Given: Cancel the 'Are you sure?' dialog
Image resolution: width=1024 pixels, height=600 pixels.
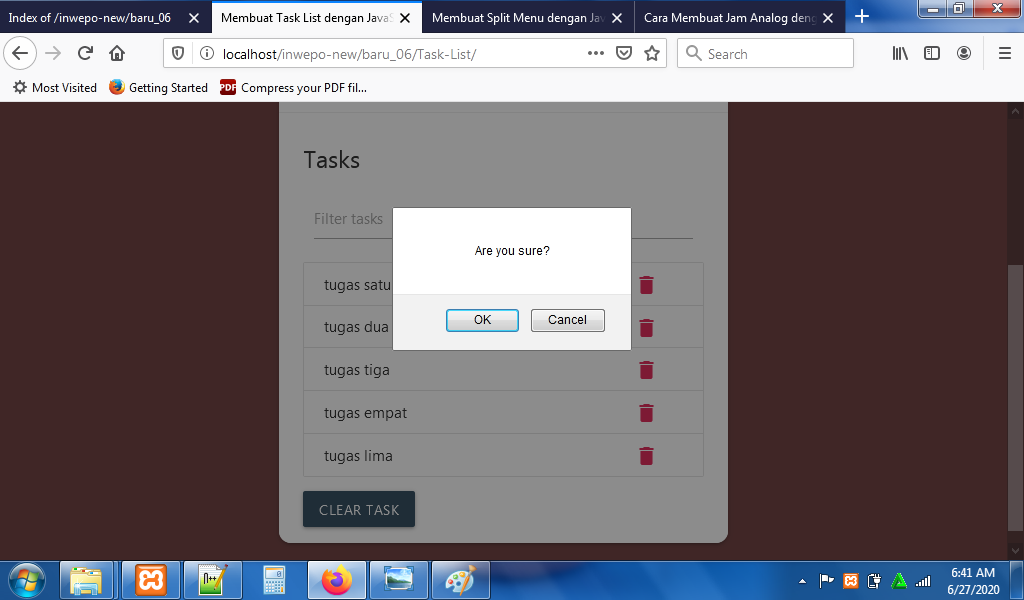Looking at the screenshot, I should click(x=568, y=320).
